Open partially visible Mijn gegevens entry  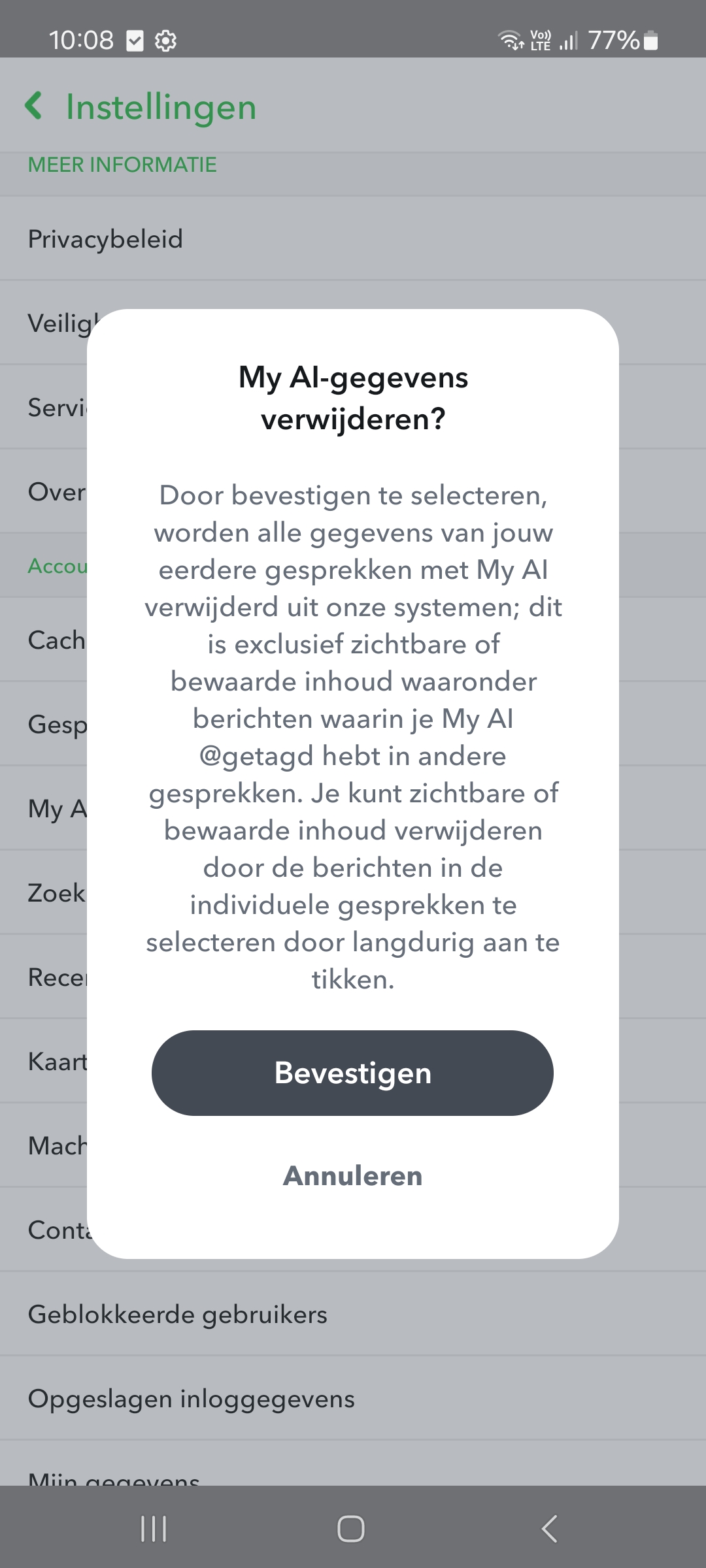click(x=114, y=1478)
